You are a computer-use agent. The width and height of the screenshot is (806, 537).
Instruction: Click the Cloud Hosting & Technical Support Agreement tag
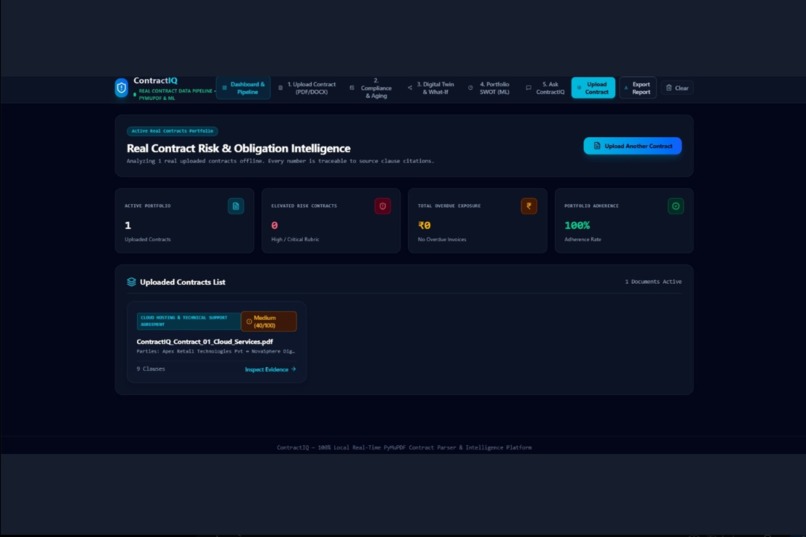click(188, 321)
